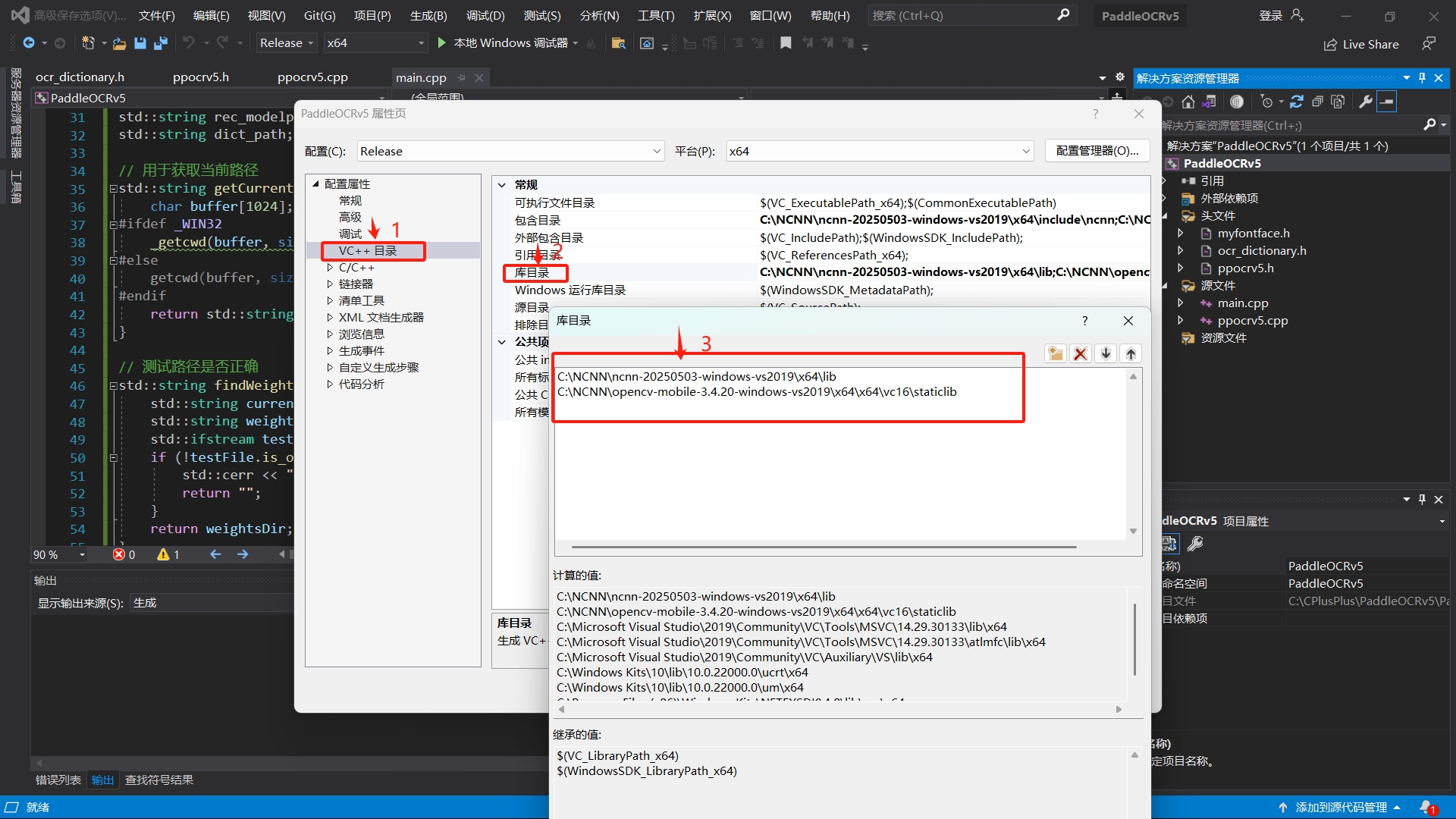Click 添加到源代码管理 in status bar

1340,808
